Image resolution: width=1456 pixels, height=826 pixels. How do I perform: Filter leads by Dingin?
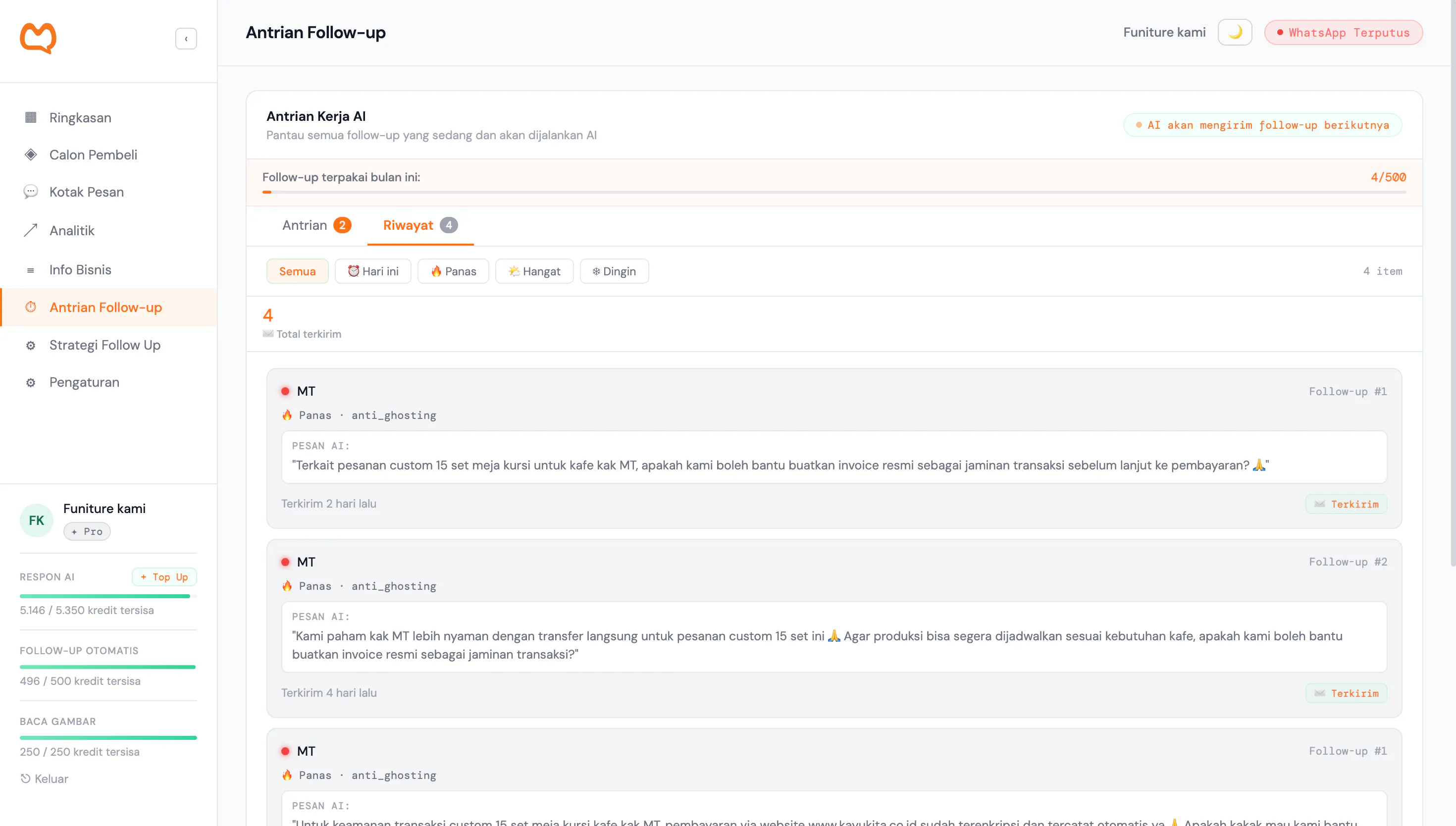tap(614, 271)
